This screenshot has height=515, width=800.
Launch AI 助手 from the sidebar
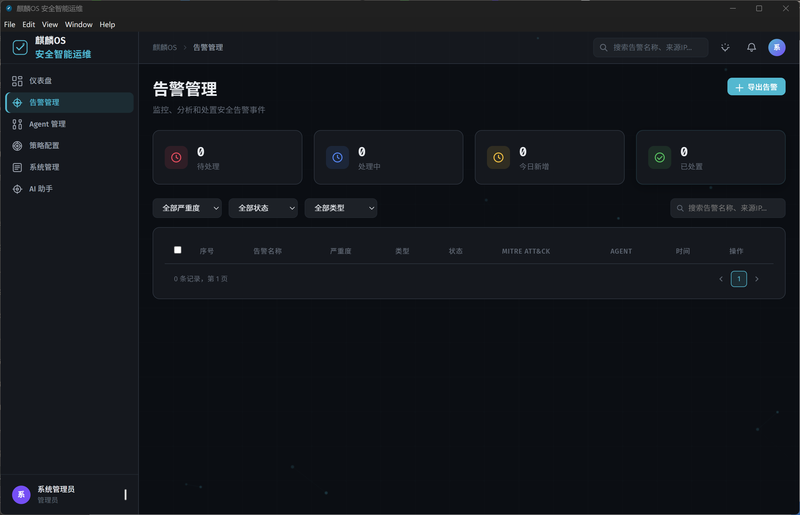(x=69, y=189)
